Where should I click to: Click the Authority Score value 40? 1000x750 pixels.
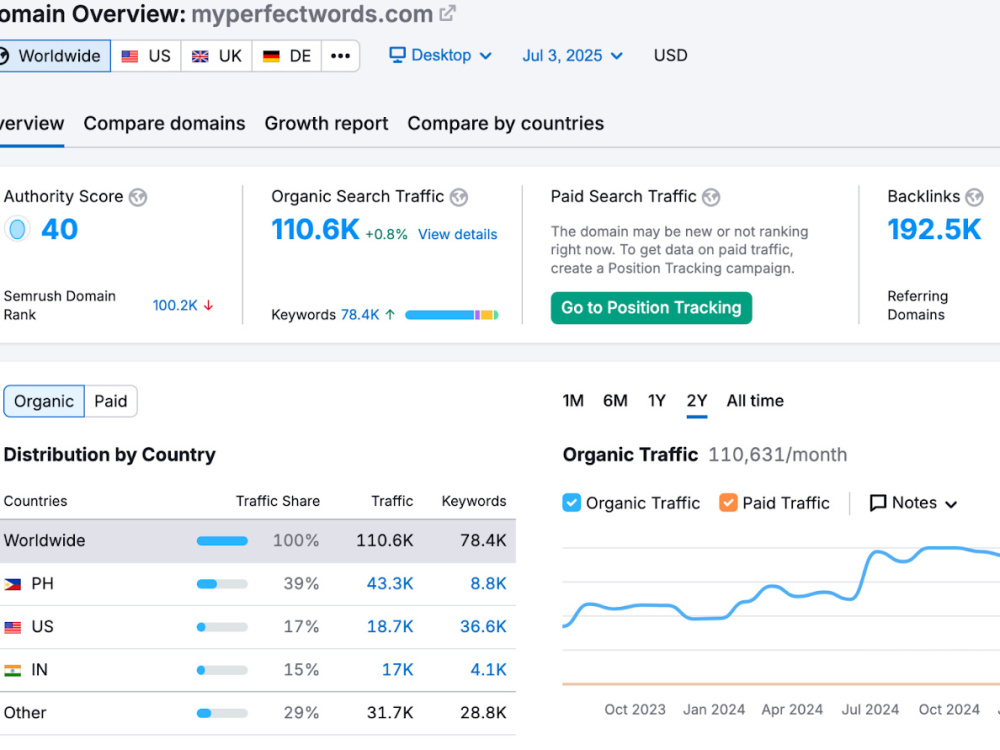tap(59, 230)
